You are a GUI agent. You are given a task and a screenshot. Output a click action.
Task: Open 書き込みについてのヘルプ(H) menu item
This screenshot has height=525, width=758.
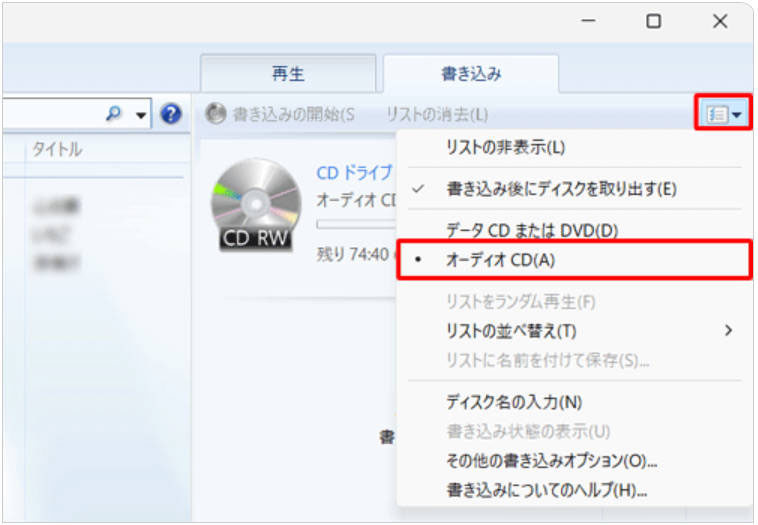point(574,490)
